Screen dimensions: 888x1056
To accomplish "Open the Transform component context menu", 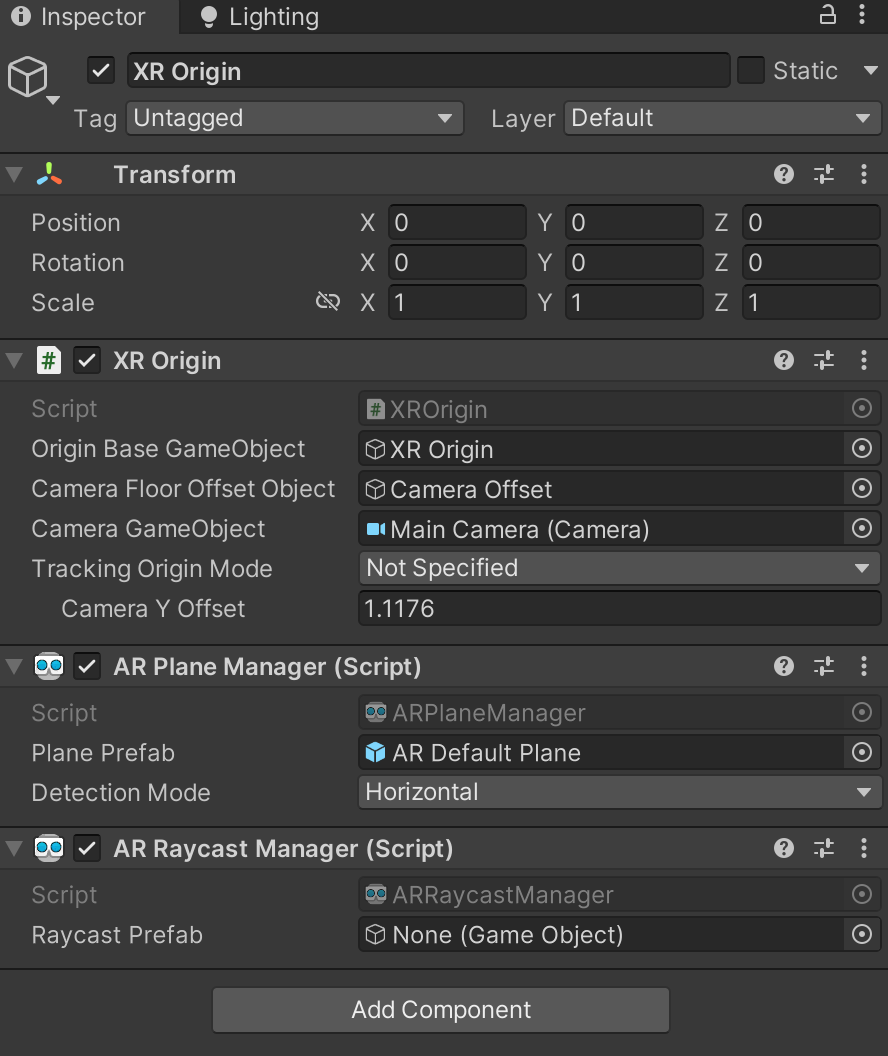I will (864, 174).
